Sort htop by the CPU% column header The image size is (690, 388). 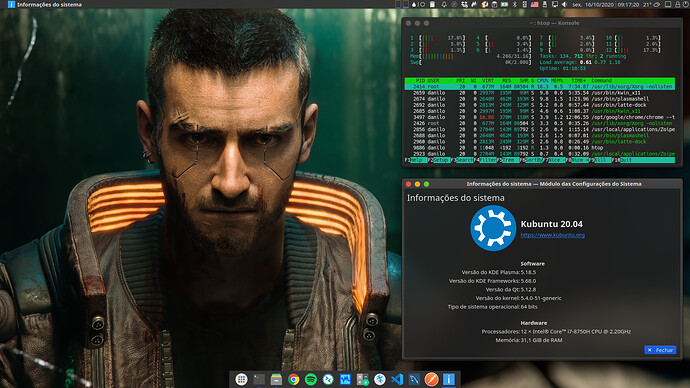click(542, 81)
